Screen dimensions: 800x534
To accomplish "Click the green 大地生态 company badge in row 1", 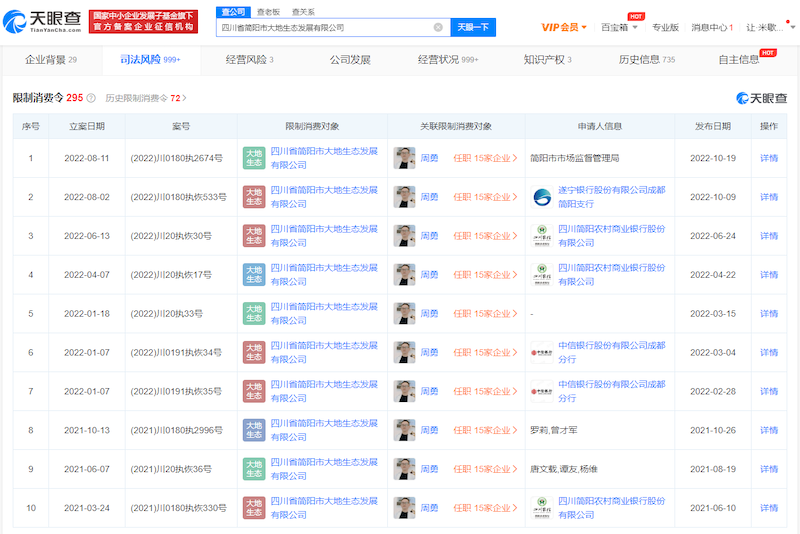I will pyautogui.click(x=254, y=158).
